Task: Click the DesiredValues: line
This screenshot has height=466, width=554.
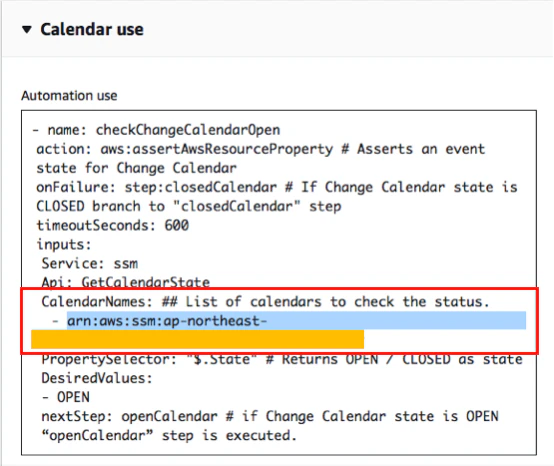Action: coord(97,378)
